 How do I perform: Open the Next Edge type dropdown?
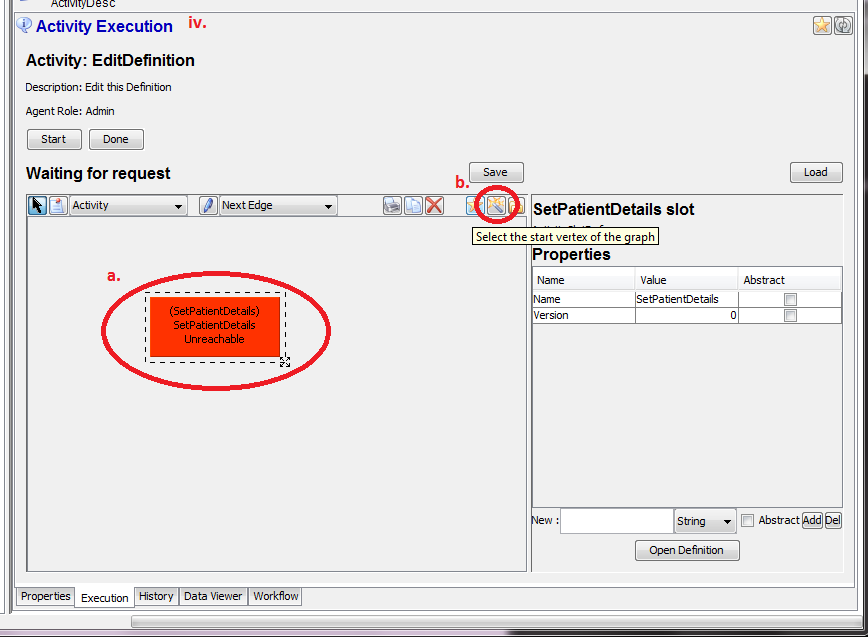tap(278, 205)
